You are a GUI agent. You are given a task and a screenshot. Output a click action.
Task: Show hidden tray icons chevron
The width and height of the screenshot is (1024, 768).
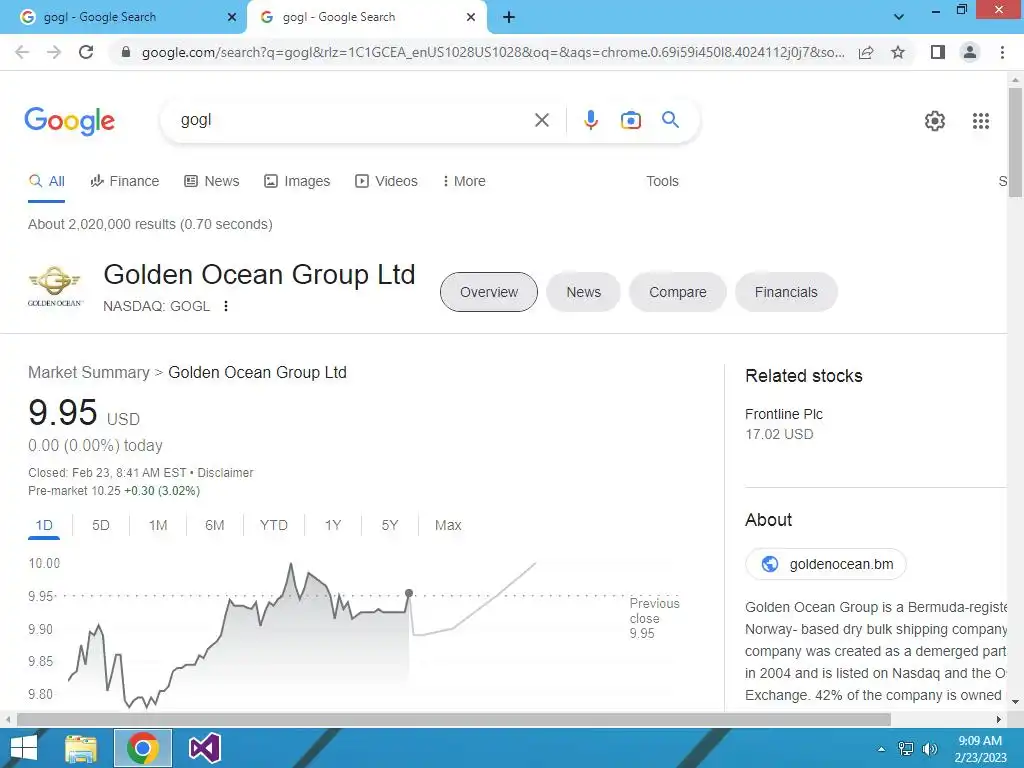tap(882, 749)
